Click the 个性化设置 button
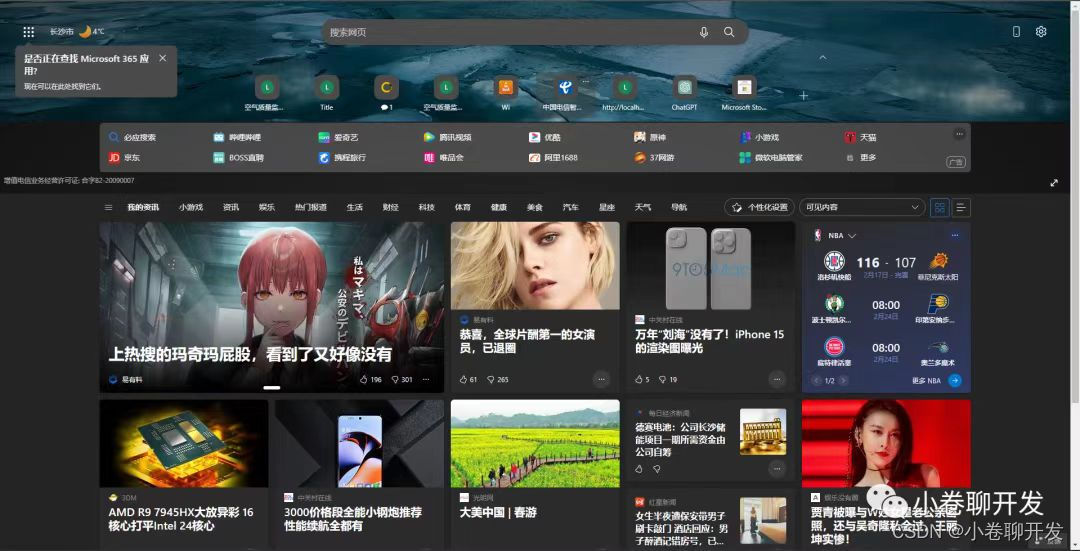 759,207
